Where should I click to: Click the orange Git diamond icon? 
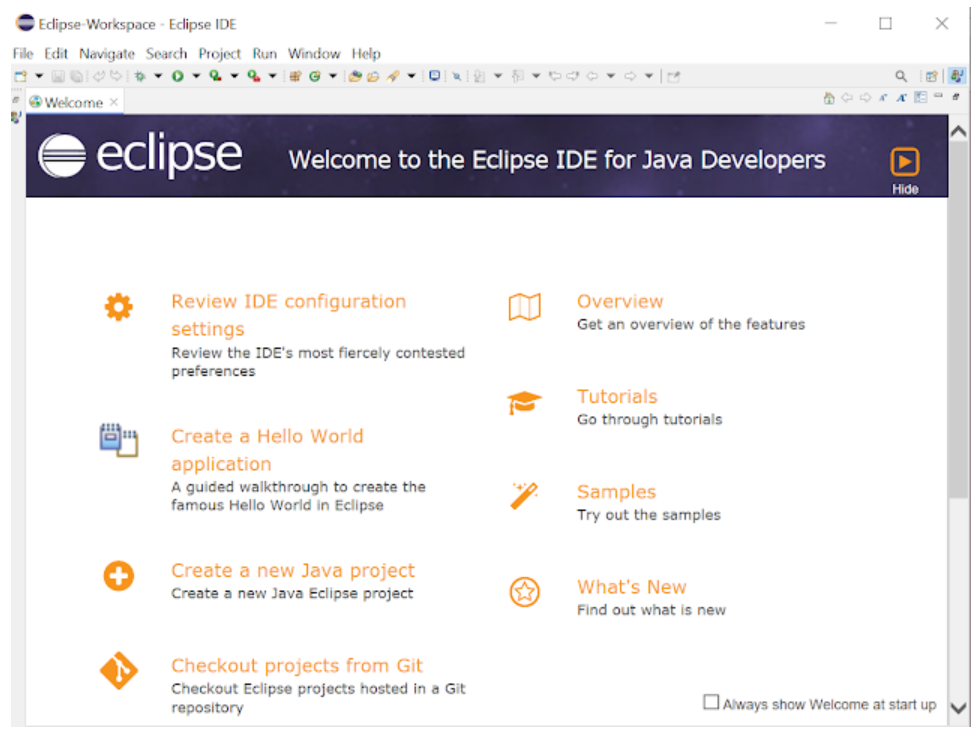point(119,671)
